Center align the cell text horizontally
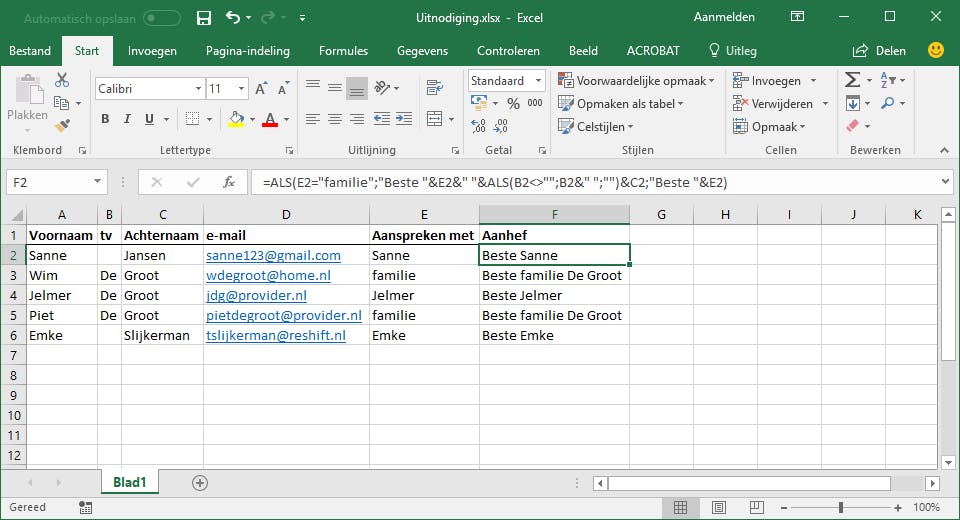The height and width of the screenshot is (520, 960). tap(335, 119)
